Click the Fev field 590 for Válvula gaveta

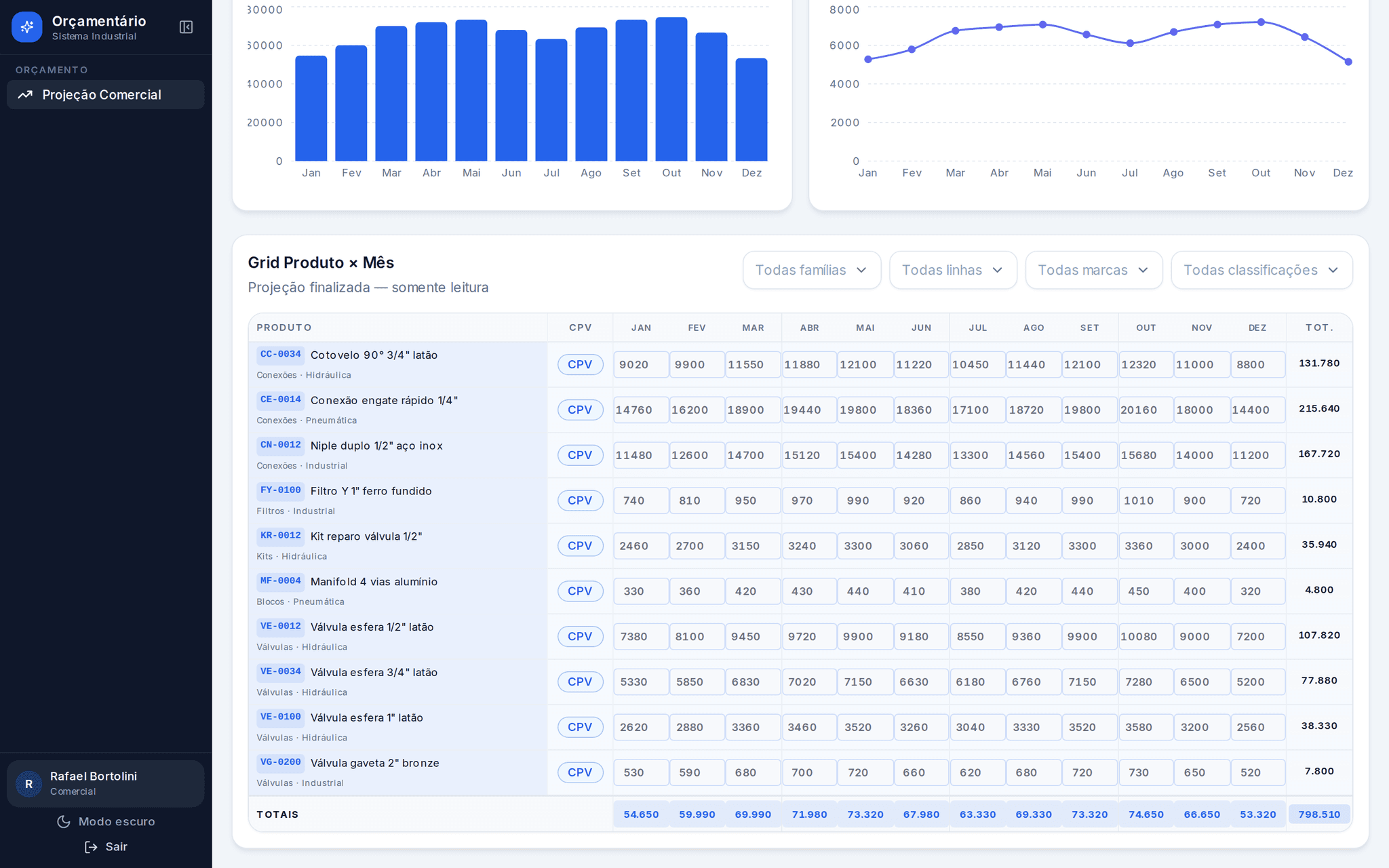(697, 772)
